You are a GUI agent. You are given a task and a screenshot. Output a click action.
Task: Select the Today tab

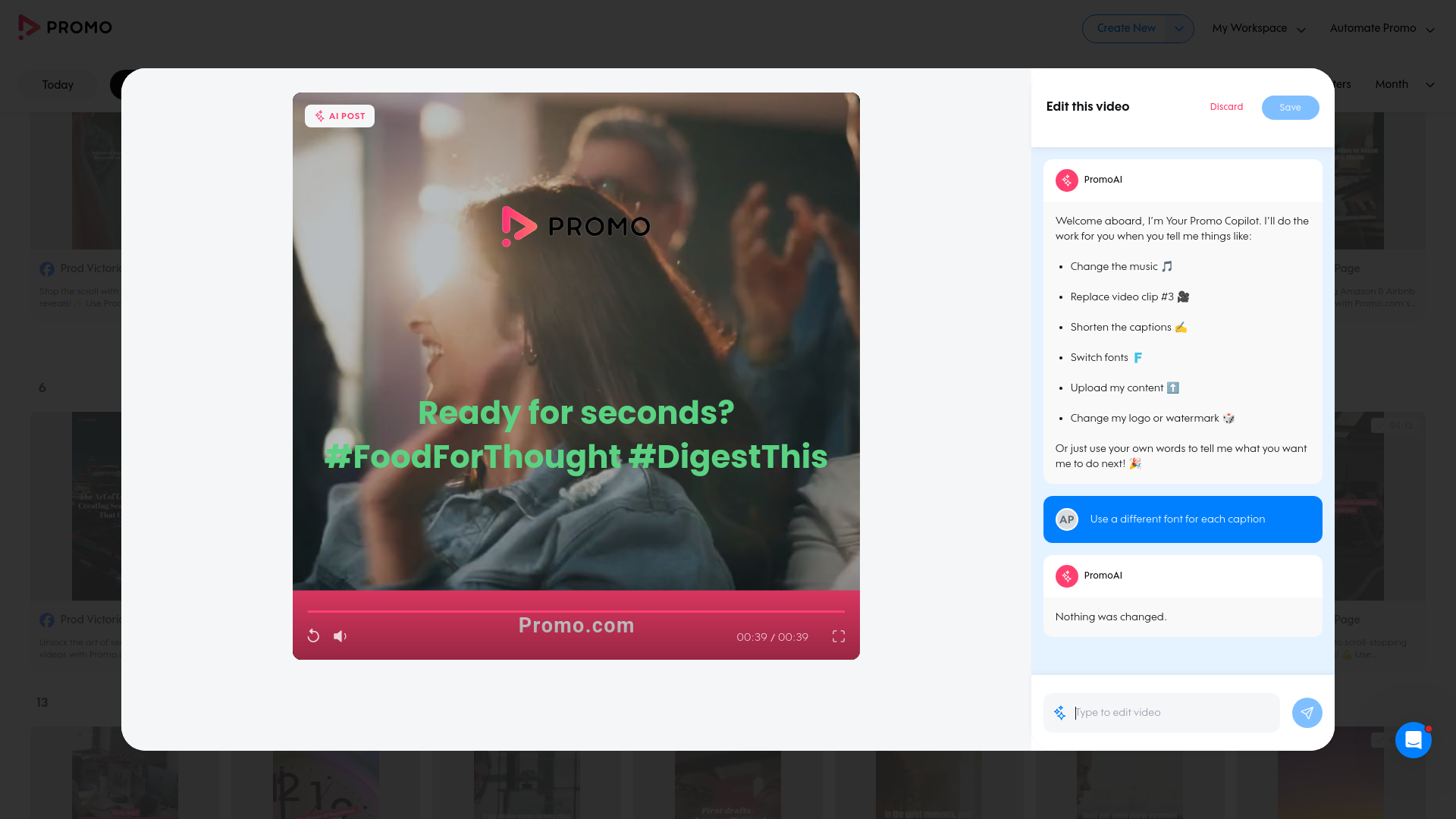coord(57,85)
